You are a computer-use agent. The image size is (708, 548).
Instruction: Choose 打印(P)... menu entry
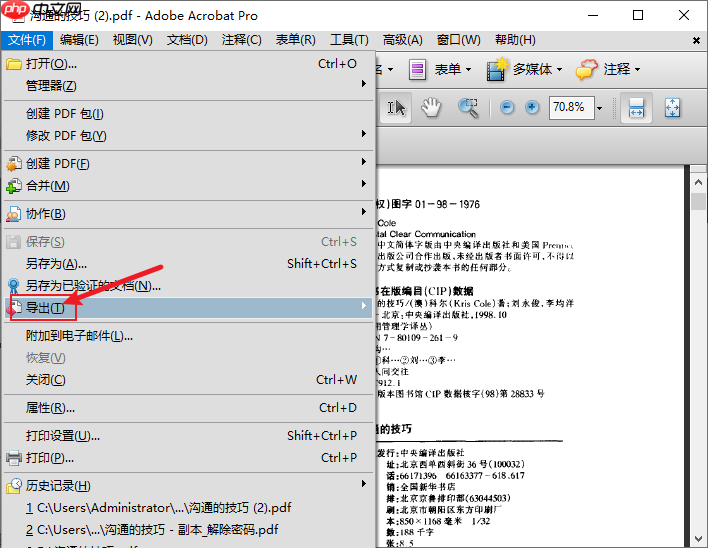click(188, 458)
